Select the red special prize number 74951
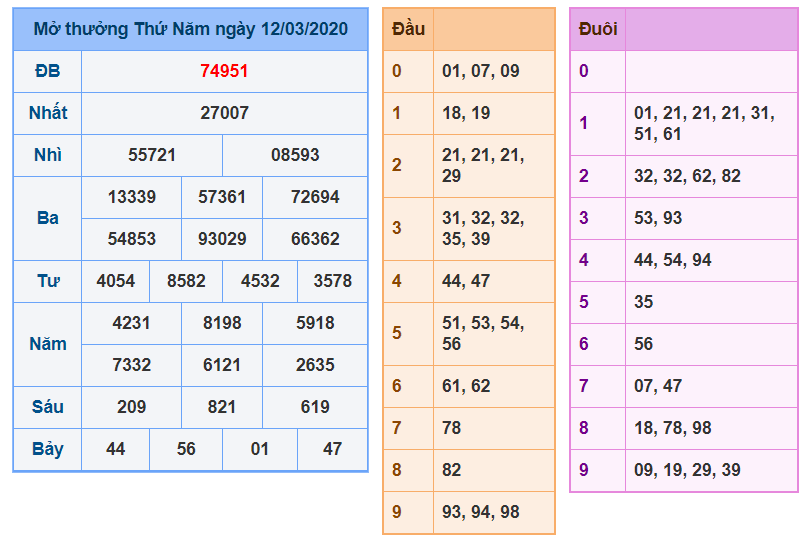The image size is (808, 540). 224,71
